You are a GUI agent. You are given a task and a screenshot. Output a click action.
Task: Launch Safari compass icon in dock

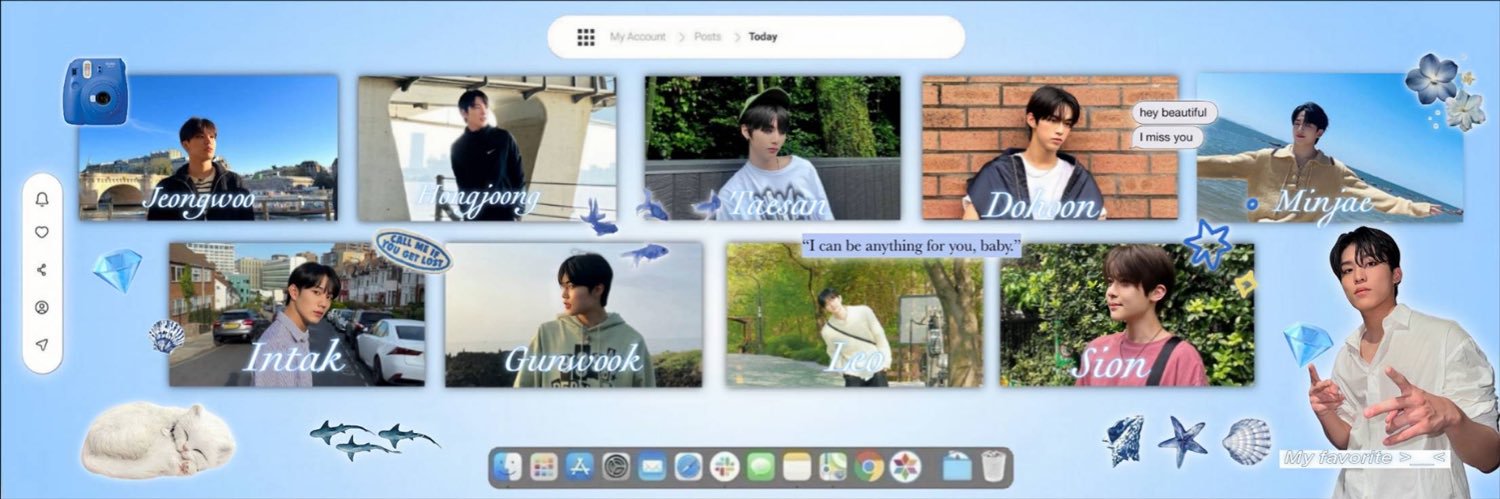click(688, 466)
